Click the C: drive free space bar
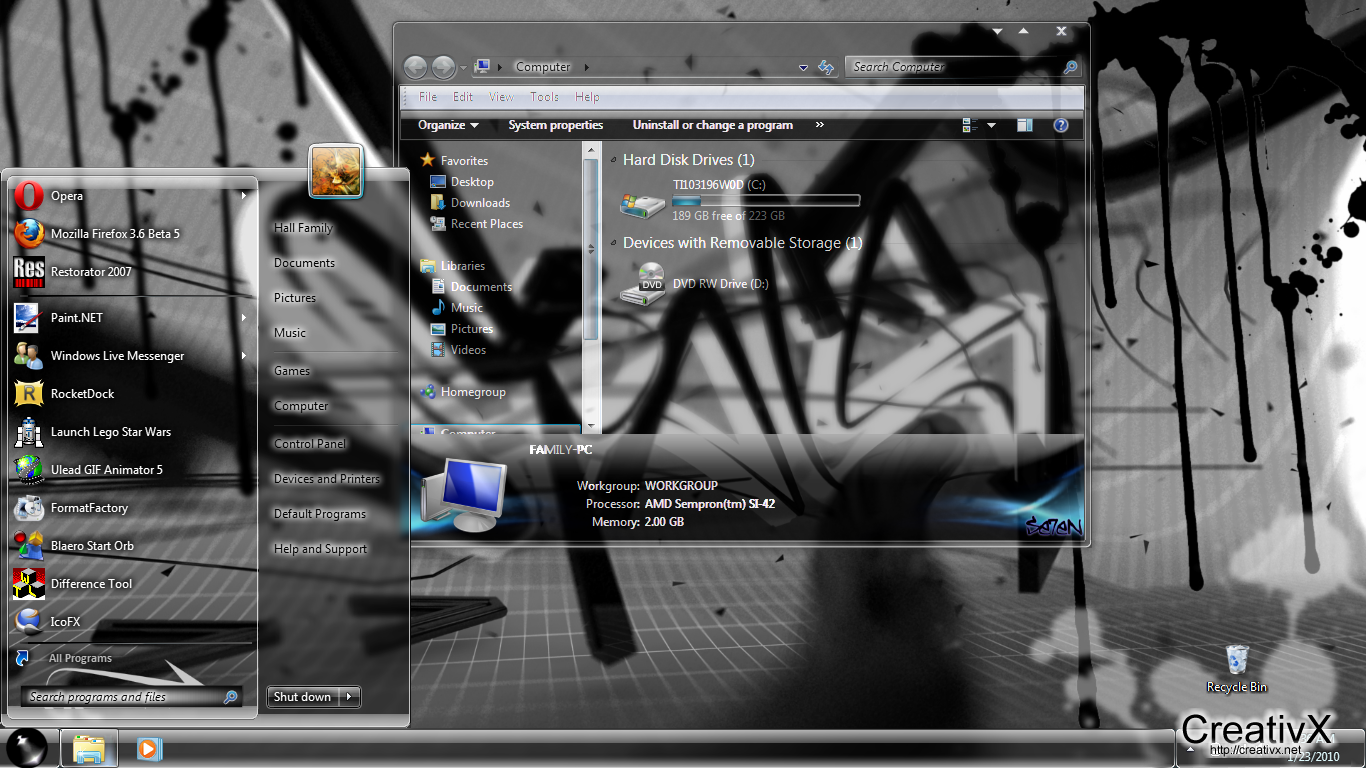 [765, 200]
